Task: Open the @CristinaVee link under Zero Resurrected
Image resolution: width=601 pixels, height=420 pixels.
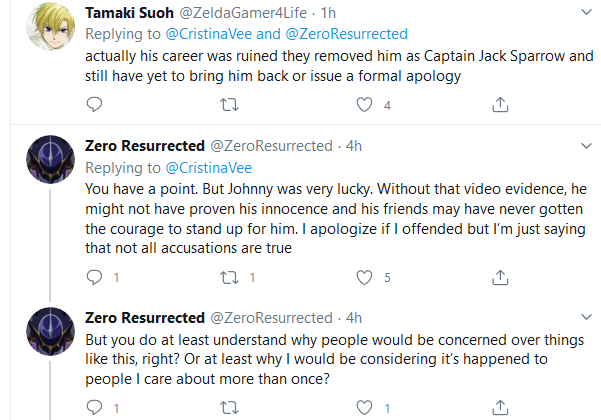Action: coord(209,168)
